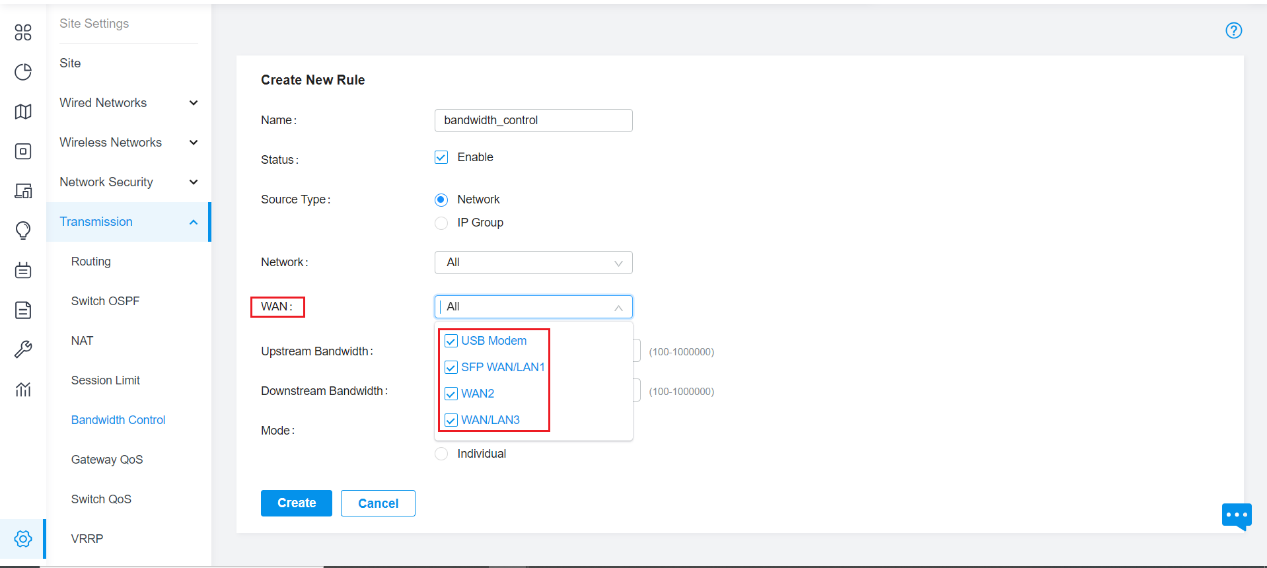This screenshot has width=1267, height=568.
Task: Collapse the WAN dropdown
Action: click(x=534, y=307)
